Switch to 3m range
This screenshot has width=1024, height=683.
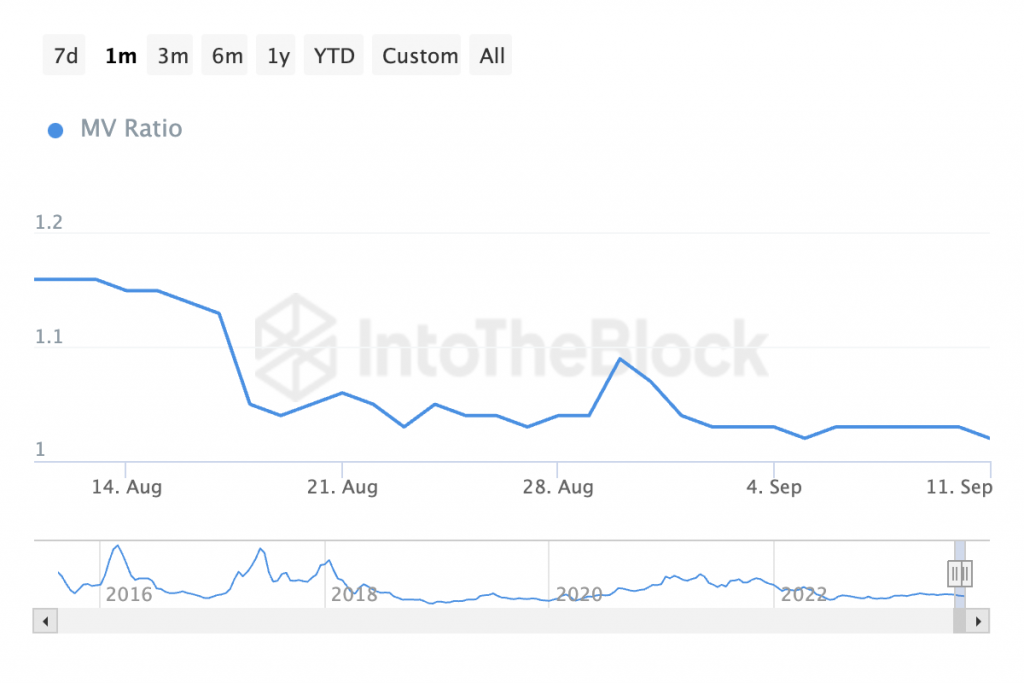(171, 56)
